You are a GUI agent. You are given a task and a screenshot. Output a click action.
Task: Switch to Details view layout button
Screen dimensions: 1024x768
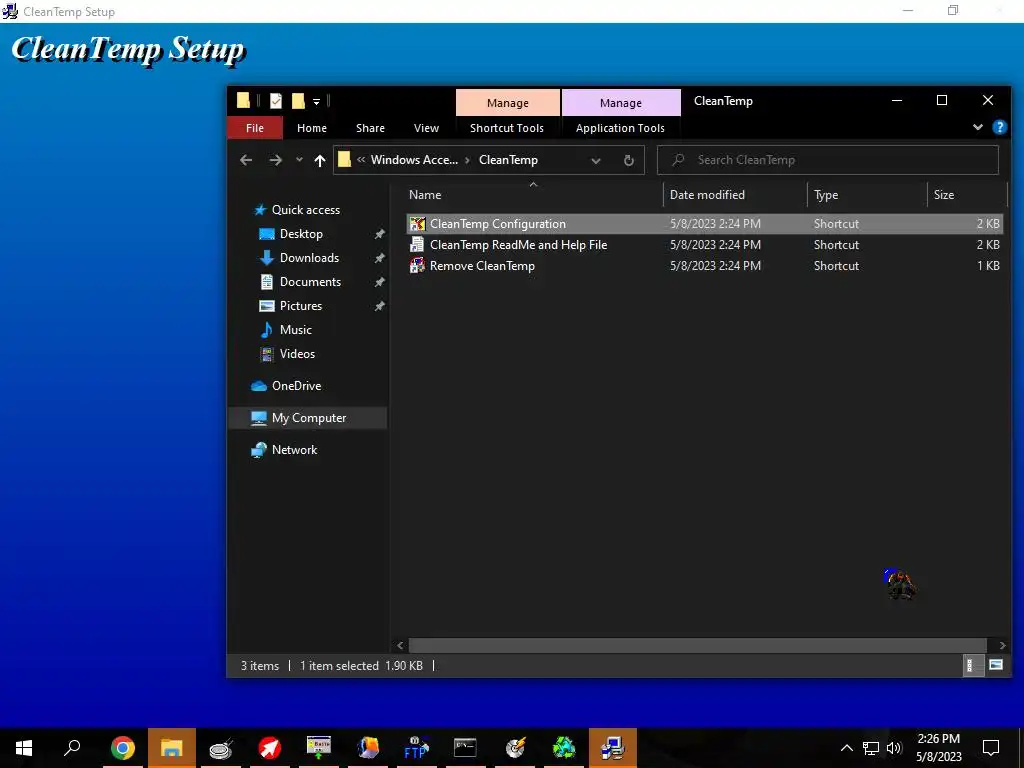[x=972, y=665]
